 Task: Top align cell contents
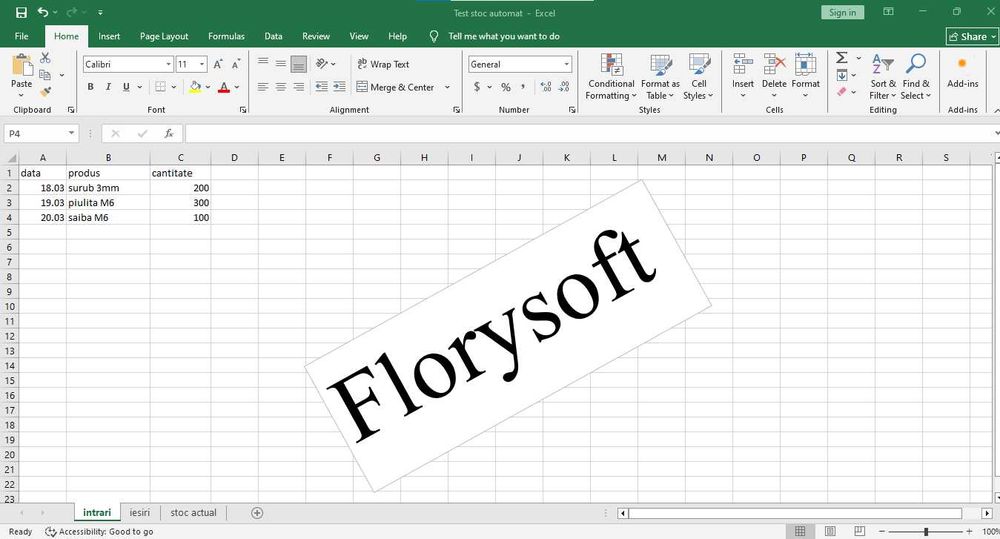263,64
